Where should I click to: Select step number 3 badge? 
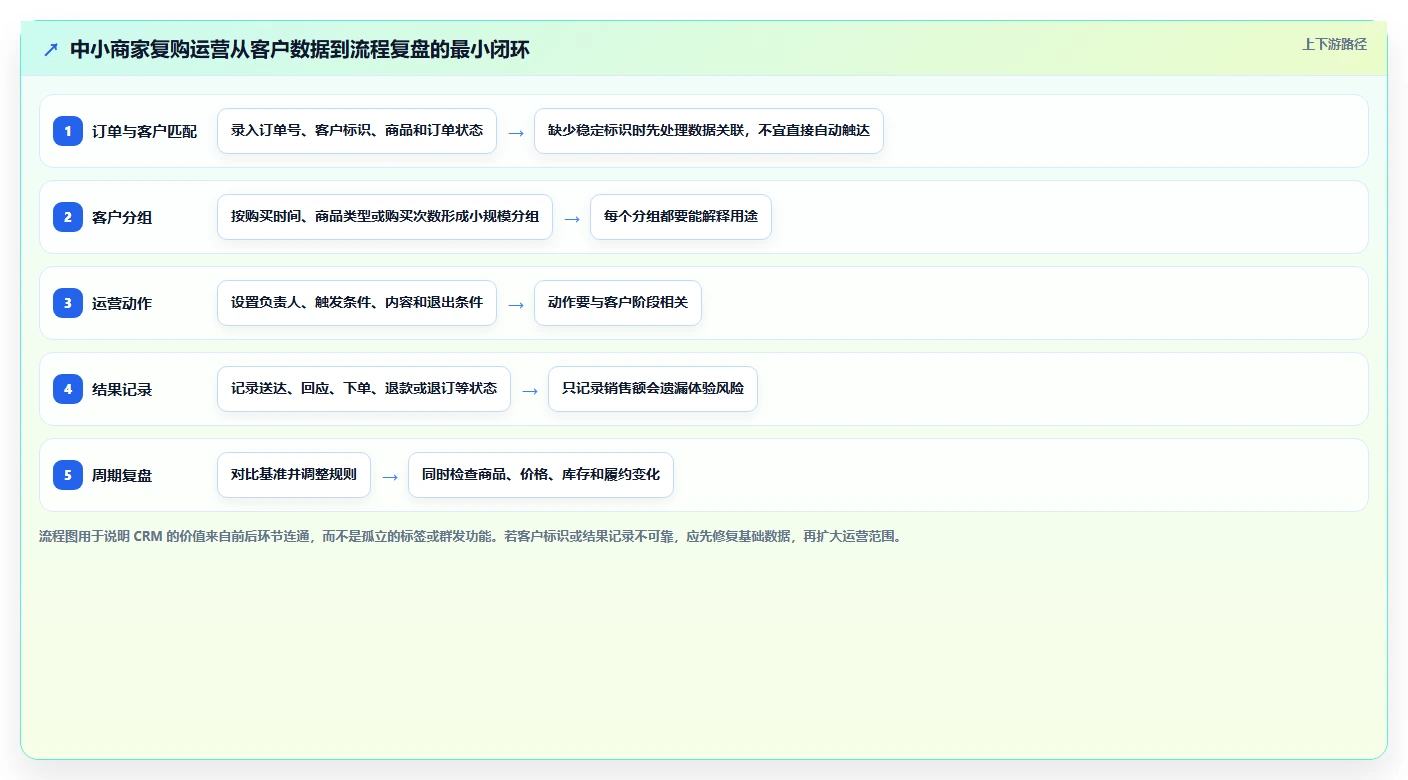pyautogui.click(x=68, y=303)
